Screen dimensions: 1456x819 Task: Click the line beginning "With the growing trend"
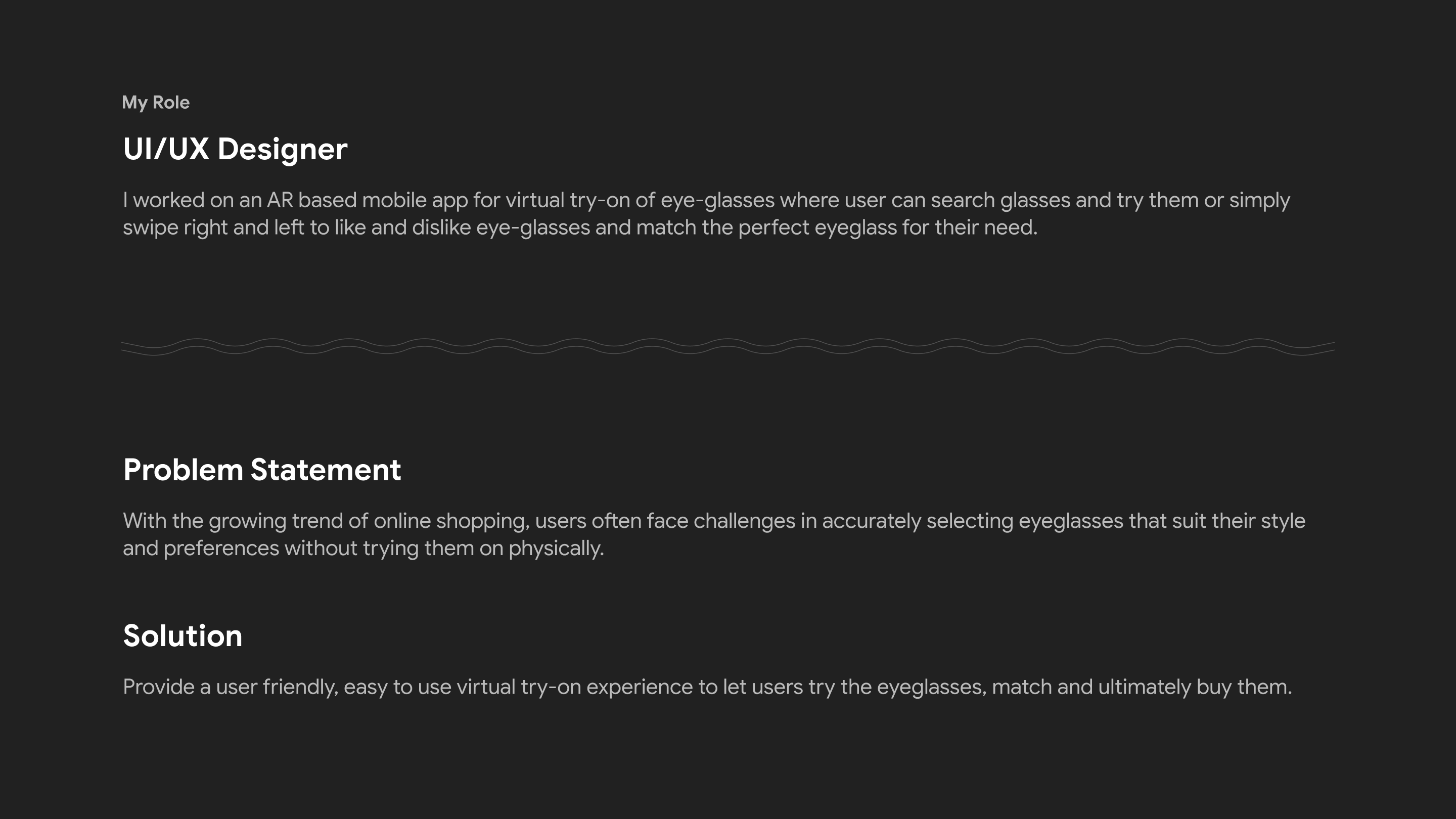(x=714, y=521)
